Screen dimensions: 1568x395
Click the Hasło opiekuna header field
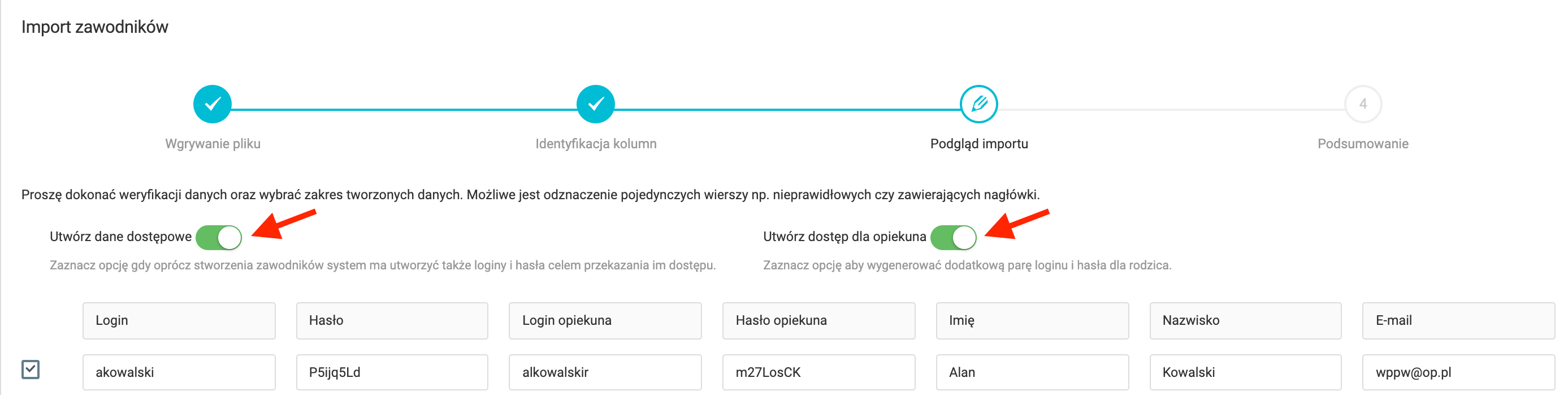(x=818, y=321)
